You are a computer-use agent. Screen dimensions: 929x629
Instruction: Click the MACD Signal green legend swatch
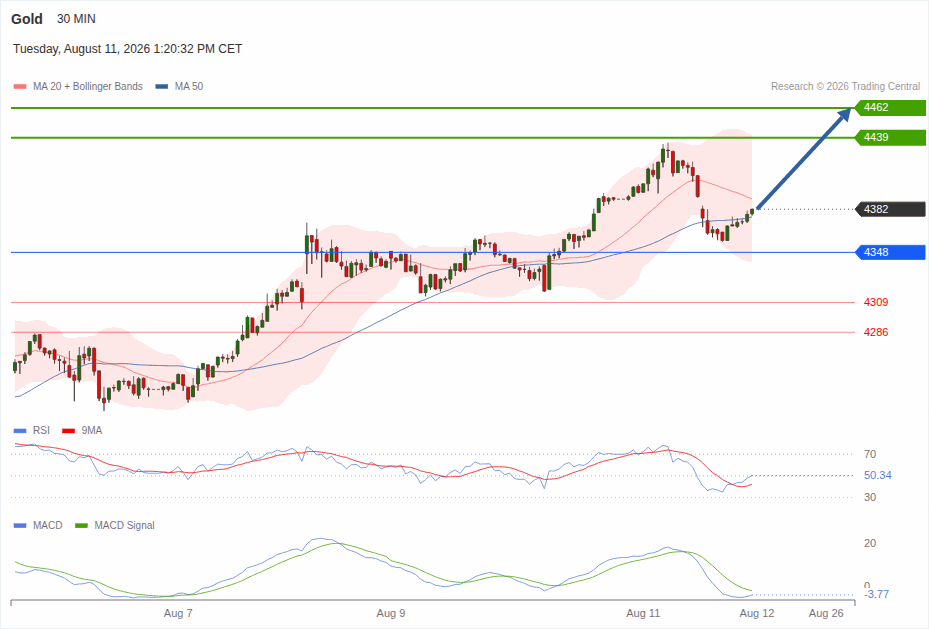[x=81, y=525]
